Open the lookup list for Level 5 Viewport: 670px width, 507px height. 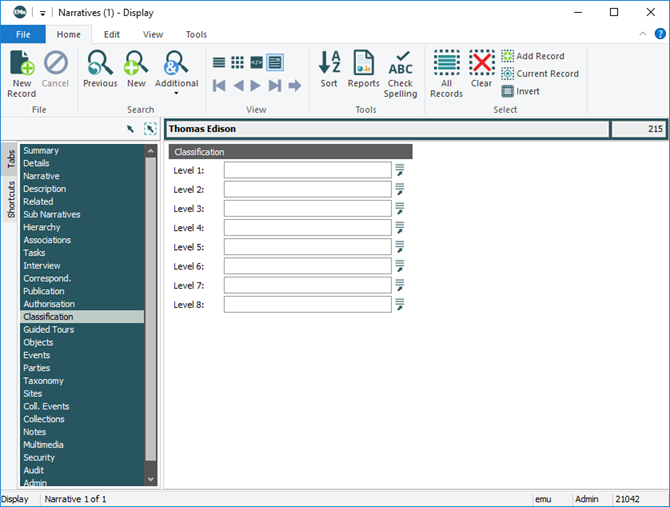399,247
